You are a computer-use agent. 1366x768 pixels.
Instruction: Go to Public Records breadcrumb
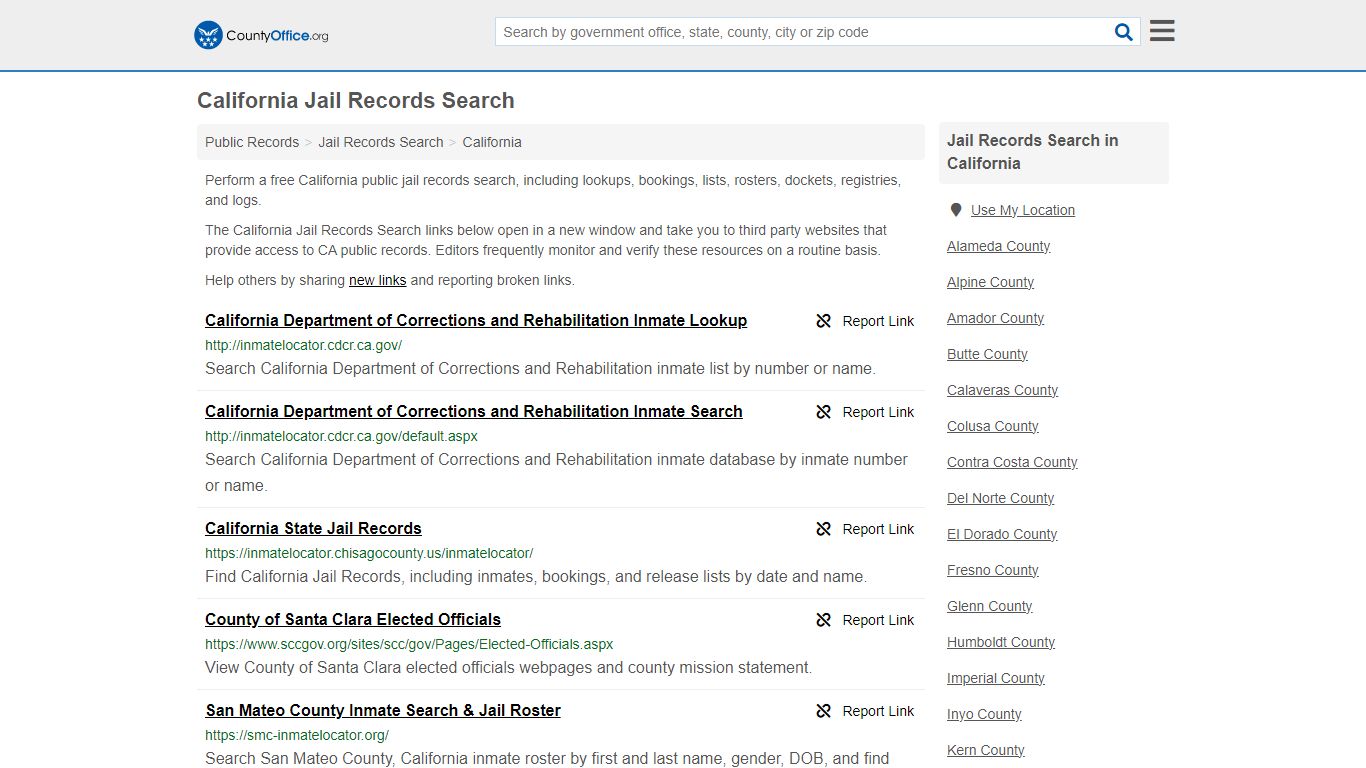(252, 142)
